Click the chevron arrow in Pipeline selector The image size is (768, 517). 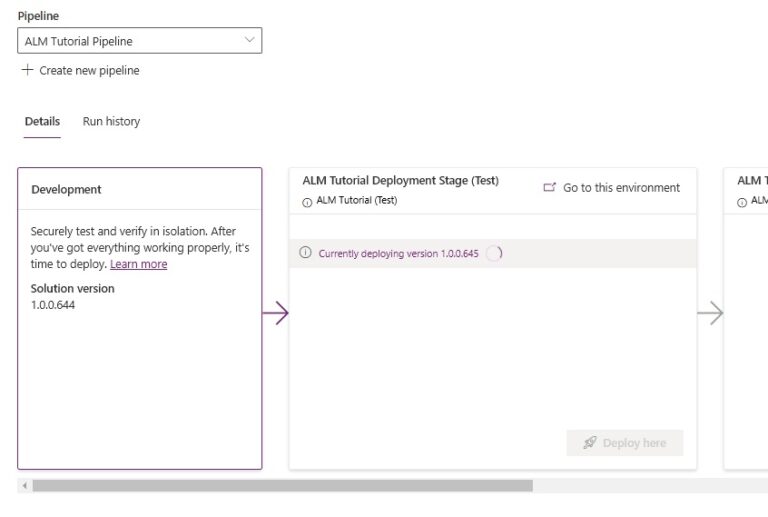(249, 40)
